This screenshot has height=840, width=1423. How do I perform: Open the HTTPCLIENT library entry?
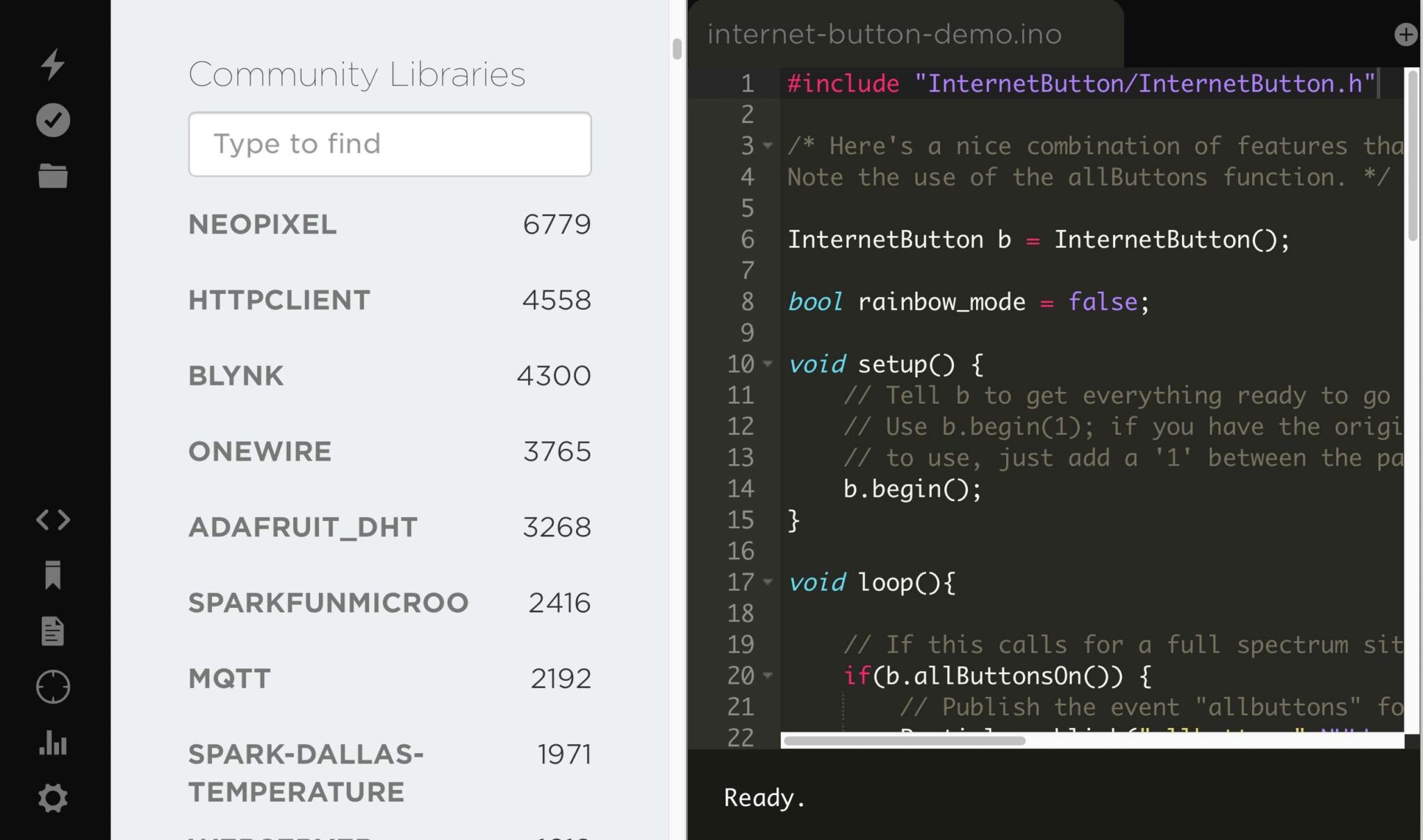(279, 299)
